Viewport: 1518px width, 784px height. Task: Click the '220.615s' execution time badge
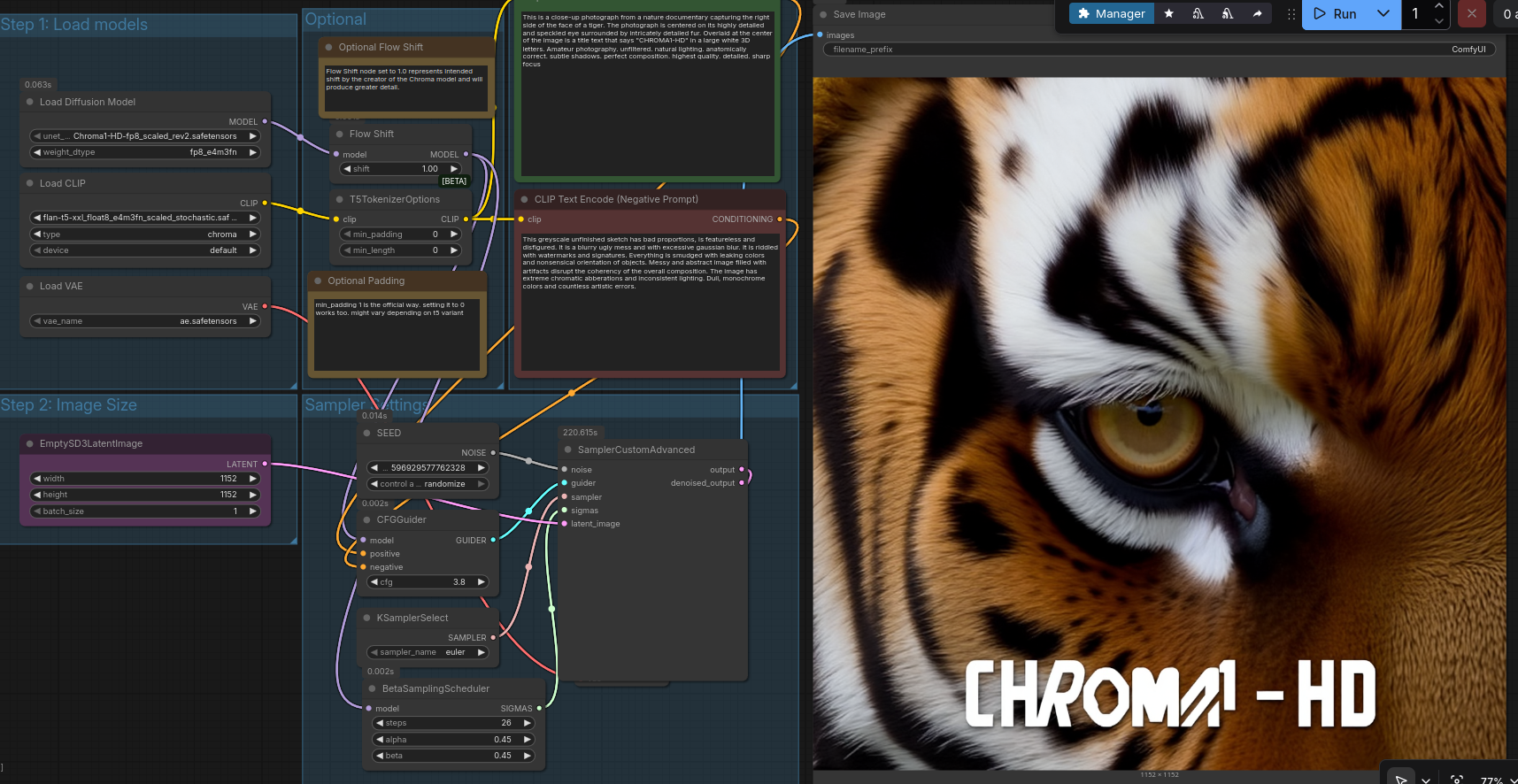580,433
